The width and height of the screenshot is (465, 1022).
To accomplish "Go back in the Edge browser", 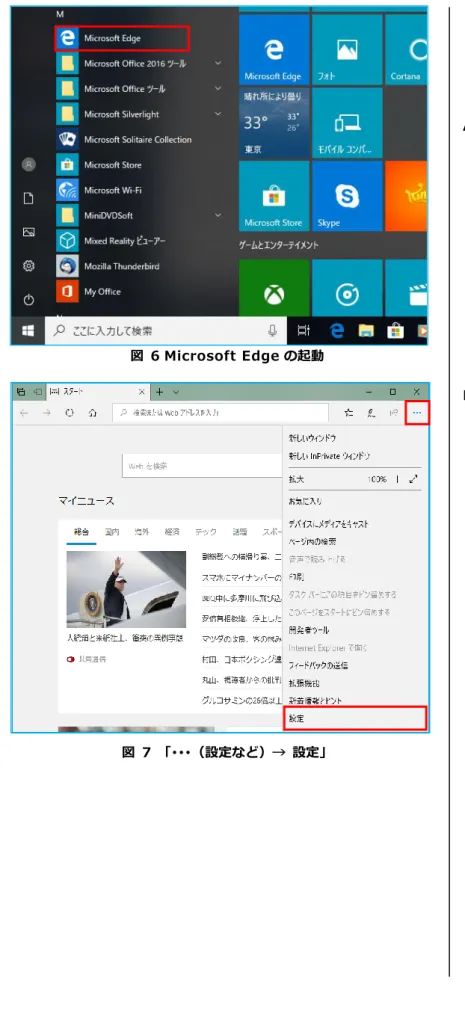I will (24, 413).
